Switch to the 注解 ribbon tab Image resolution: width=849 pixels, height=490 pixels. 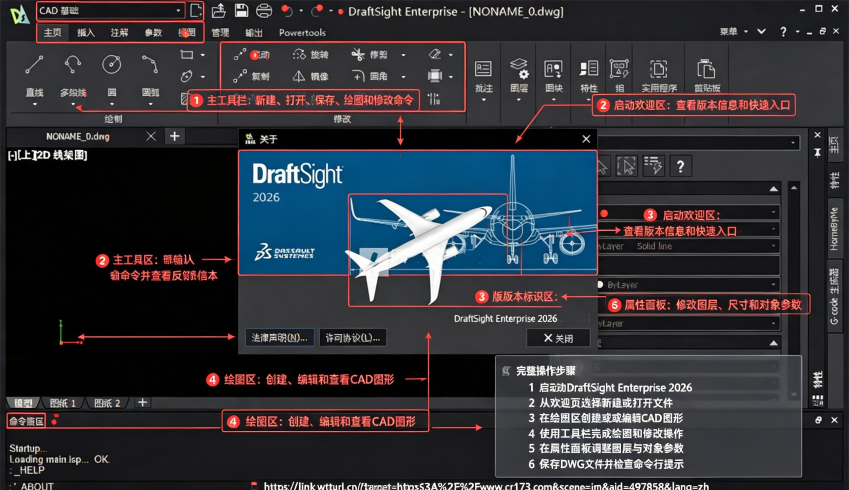tap(120, 32)
